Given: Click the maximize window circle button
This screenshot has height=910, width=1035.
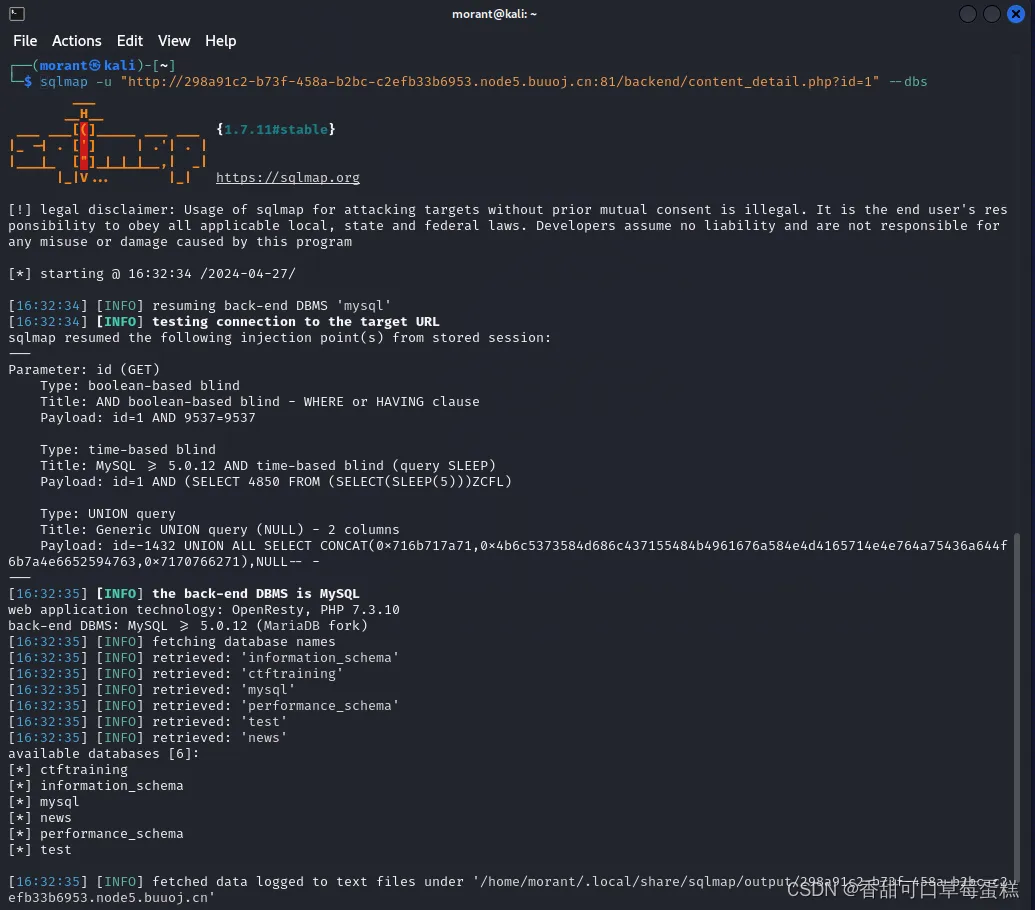Looking at the screenshot, I should click(992, 14).
